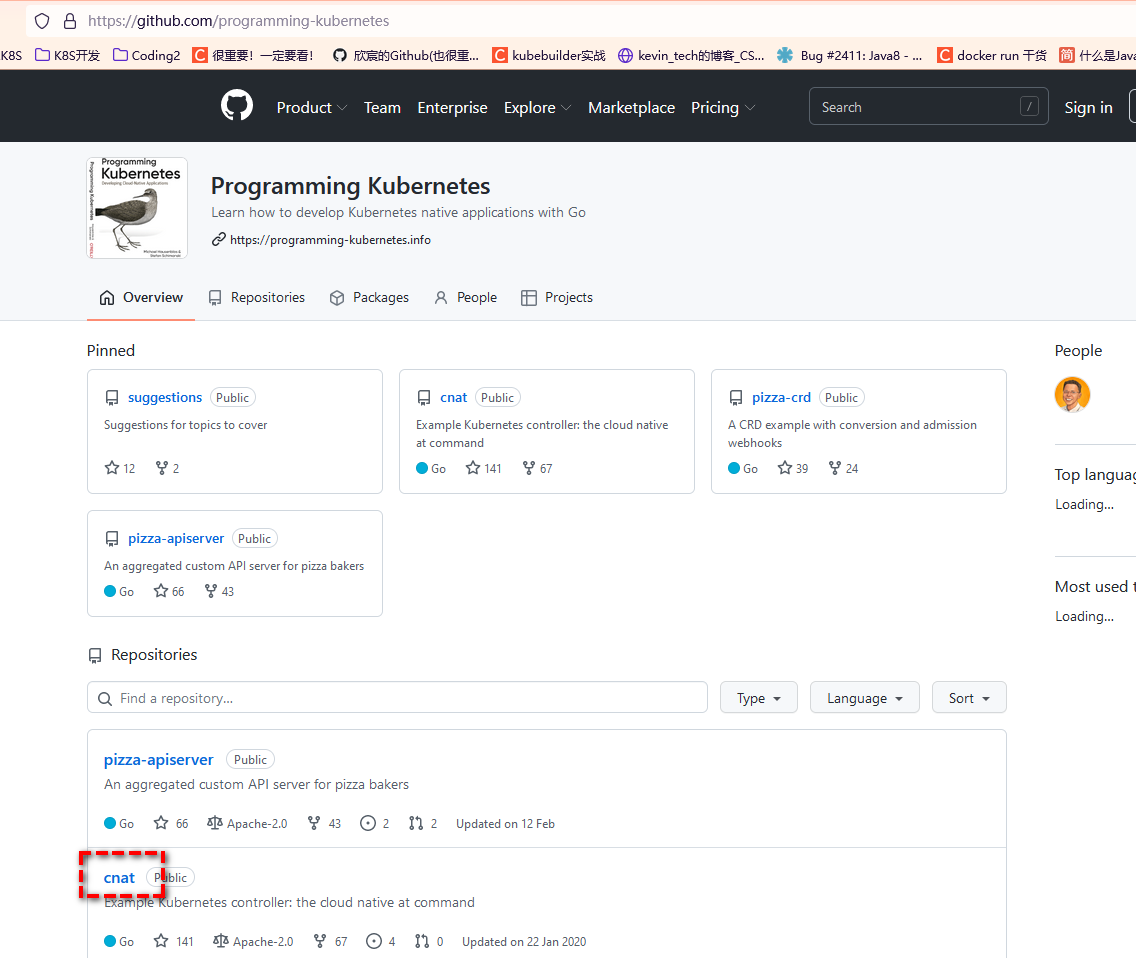Open the pinned suggestions repository
1136x958 pixels.
tap(164, 397)
